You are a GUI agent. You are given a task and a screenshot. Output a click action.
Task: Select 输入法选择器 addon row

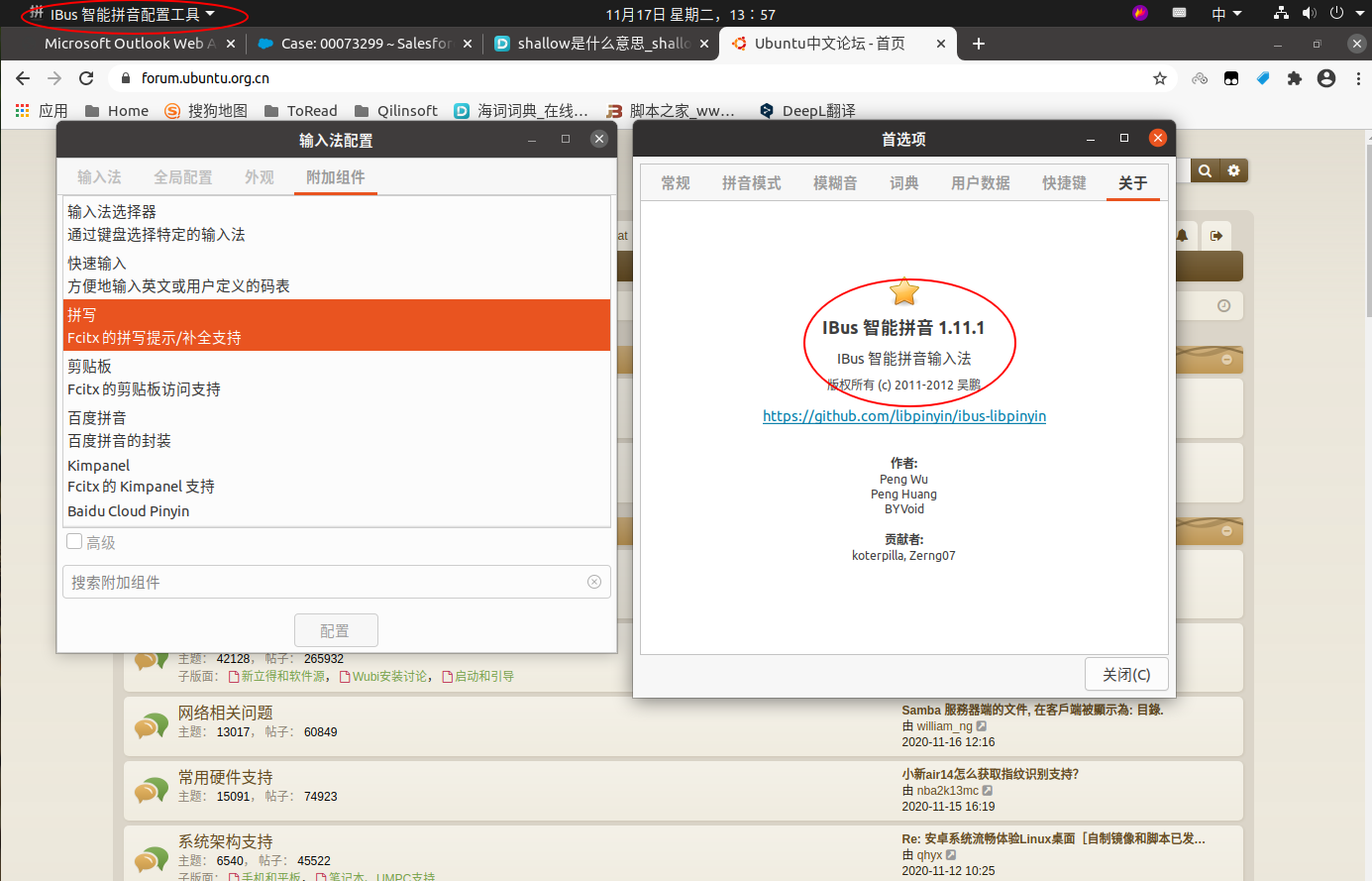click(336, 223)
